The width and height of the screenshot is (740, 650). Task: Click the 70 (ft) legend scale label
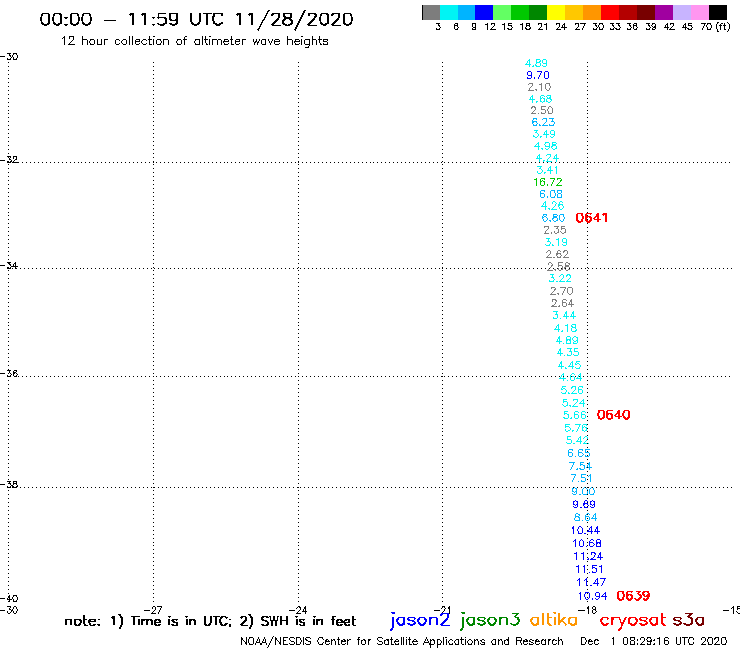point(715,26)
